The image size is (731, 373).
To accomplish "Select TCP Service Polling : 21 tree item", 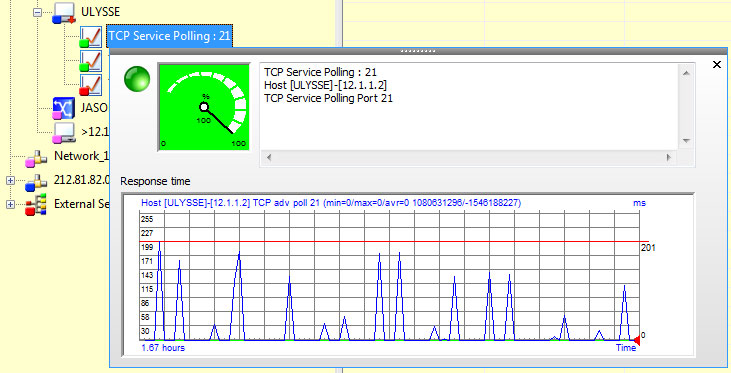I will click(169, 36).
